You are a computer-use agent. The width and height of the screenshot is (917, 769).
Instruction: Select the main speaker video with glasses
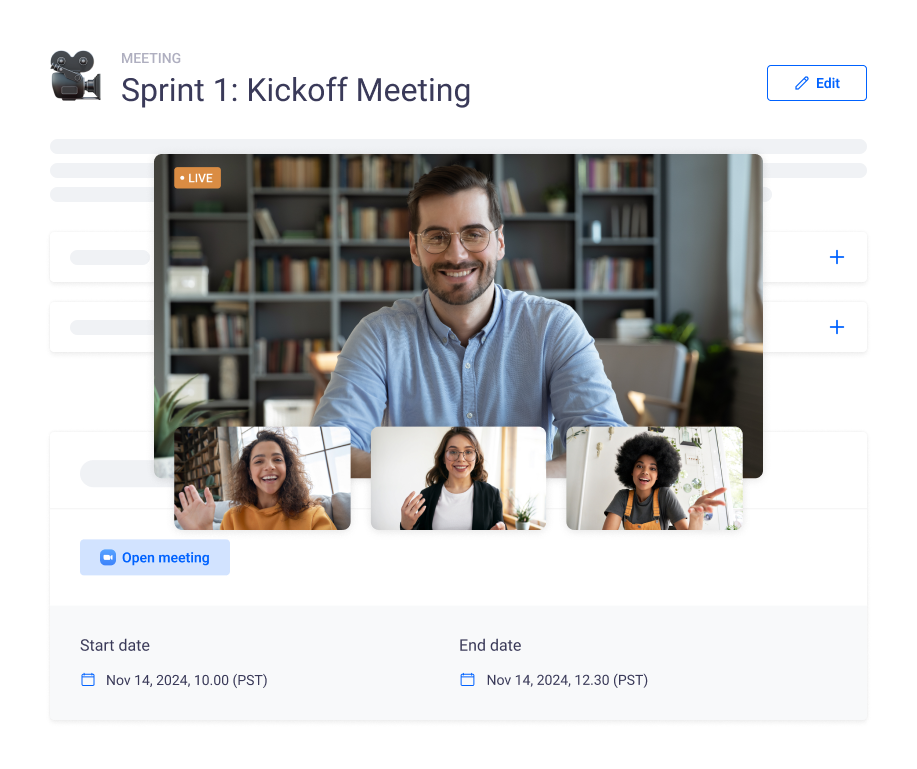click(458, 290)
